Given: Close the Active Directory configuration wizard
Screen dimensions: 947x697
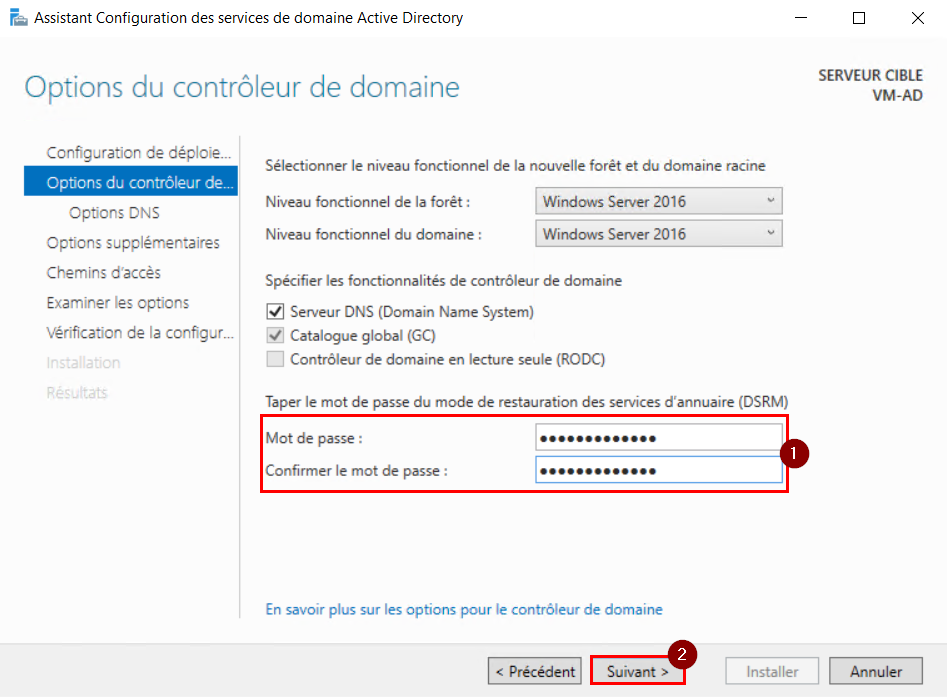Looking at the screenshot, I should point(917,18).
